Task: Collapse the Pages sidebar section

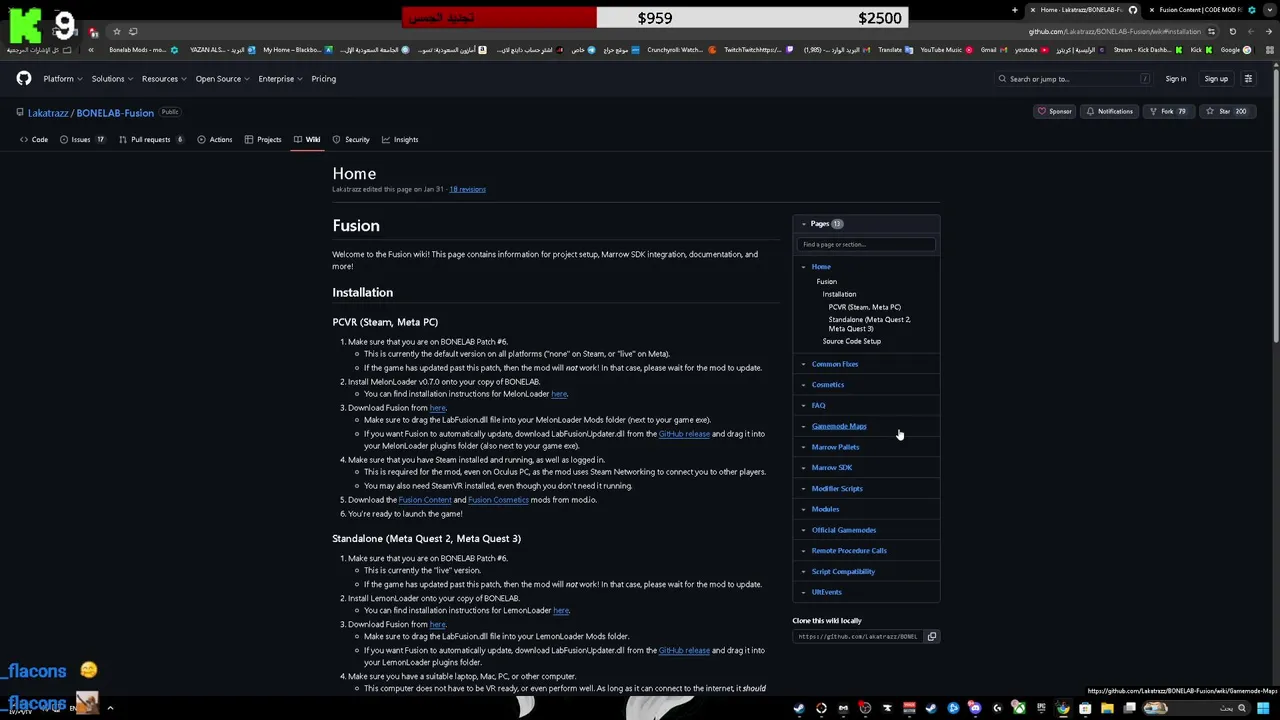Action: tap(803, 224)
